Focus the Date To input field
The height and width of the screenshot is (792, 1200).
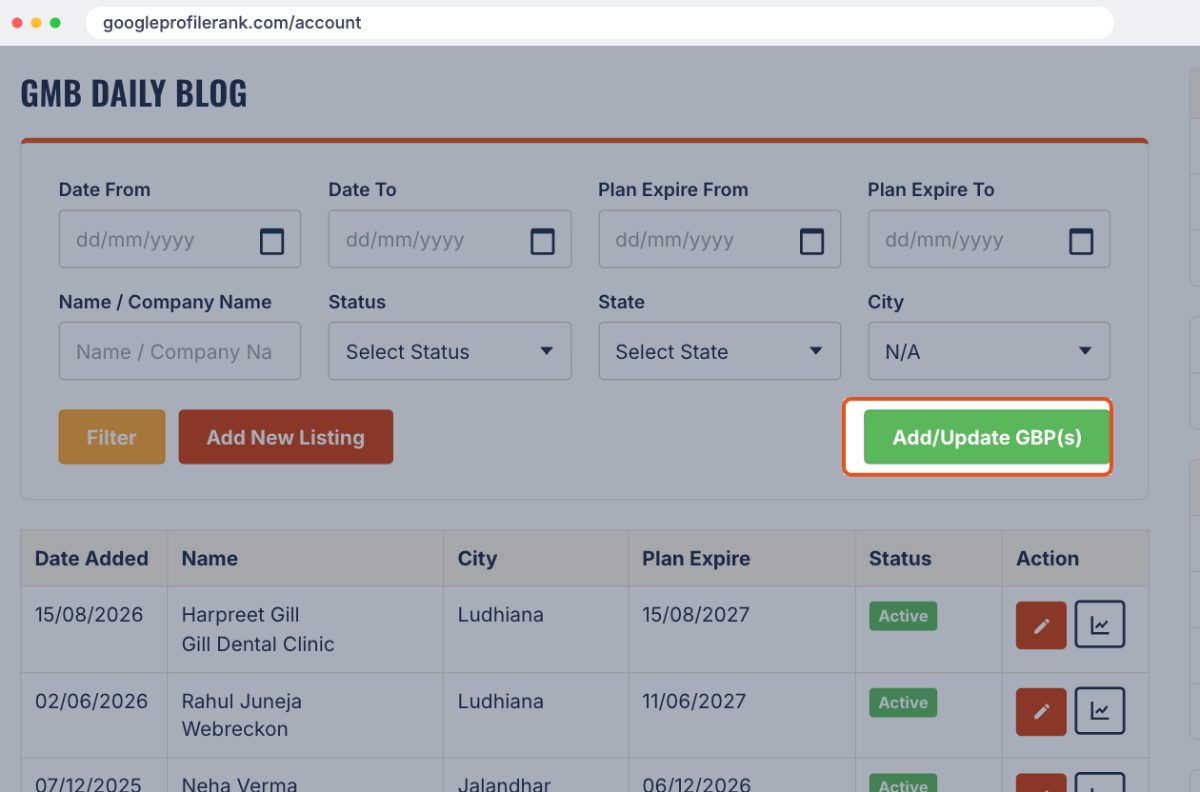(450, 239)
